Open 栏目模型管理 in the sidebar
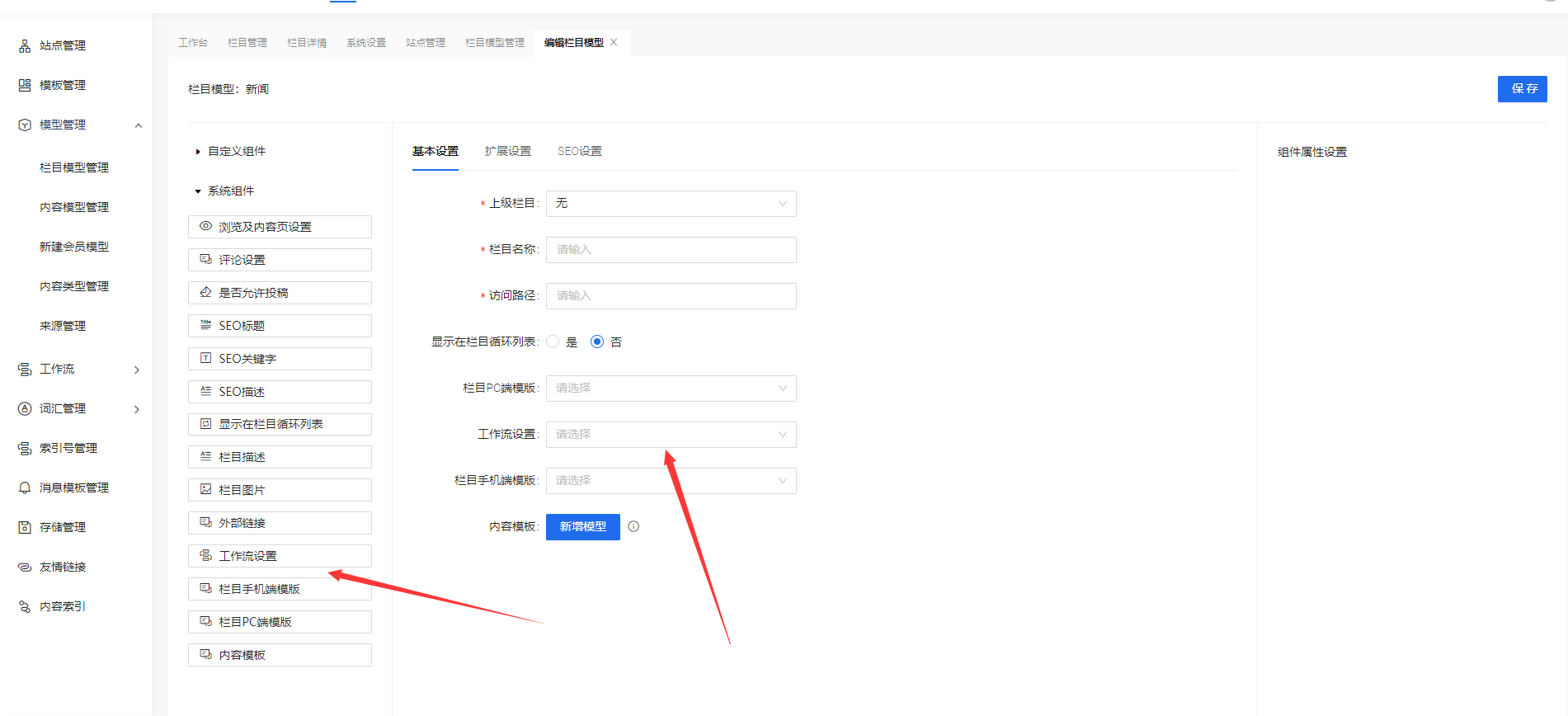This screenshot has height=716, width=1568. [x=74, y=168]
